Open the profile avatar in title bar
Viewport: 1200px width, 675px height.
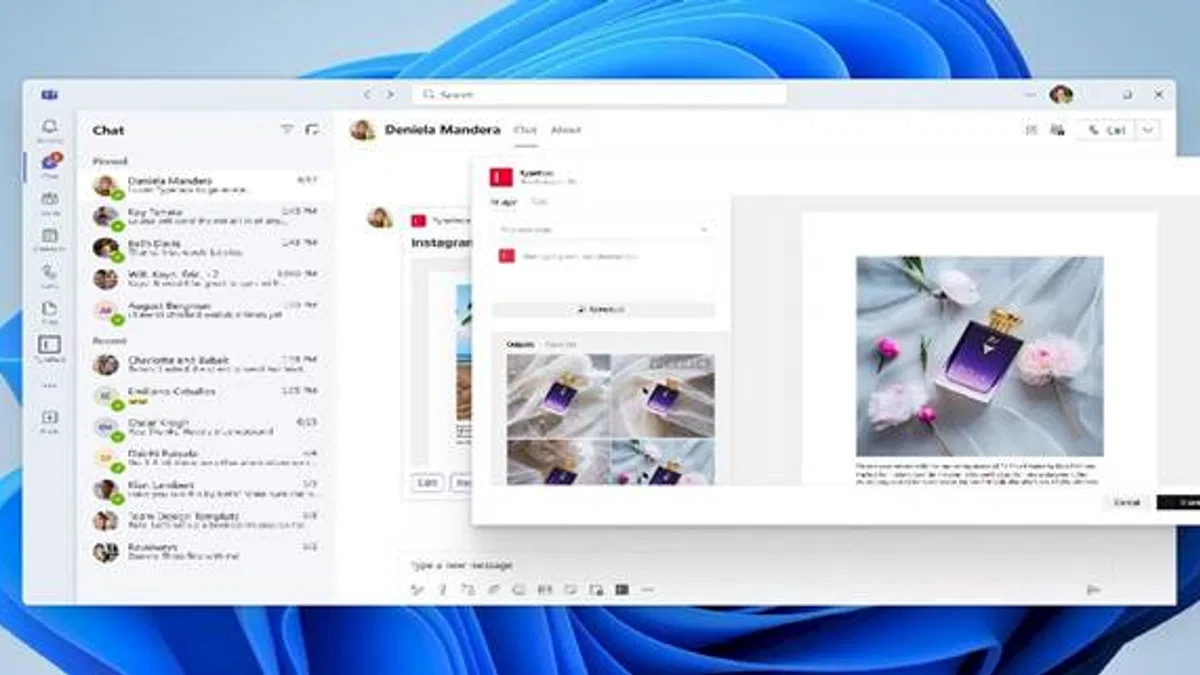tap(1061, 94)
